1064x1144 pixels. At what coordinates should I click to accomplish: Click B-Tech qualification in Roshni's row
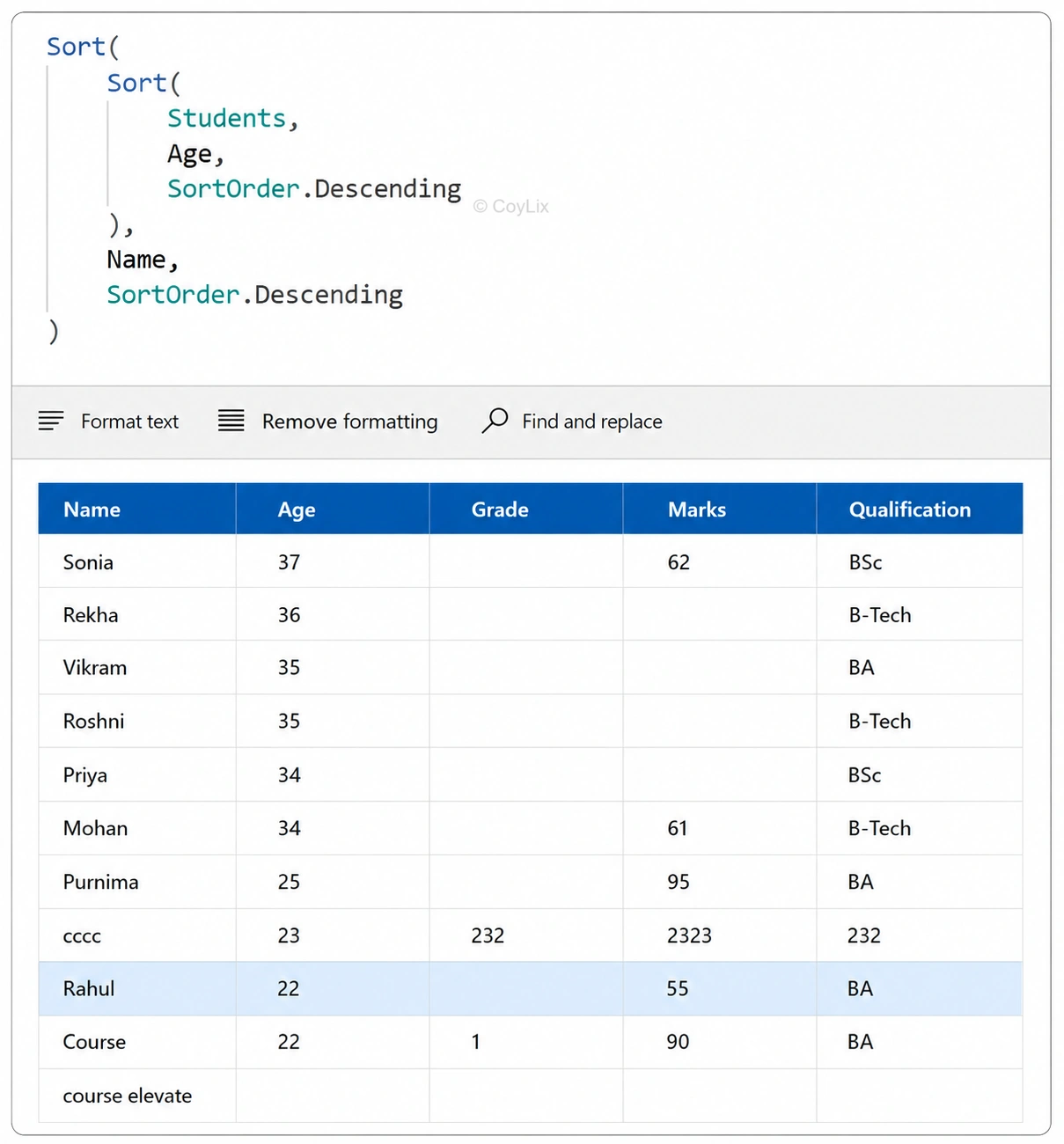click(x=880, y=722)
